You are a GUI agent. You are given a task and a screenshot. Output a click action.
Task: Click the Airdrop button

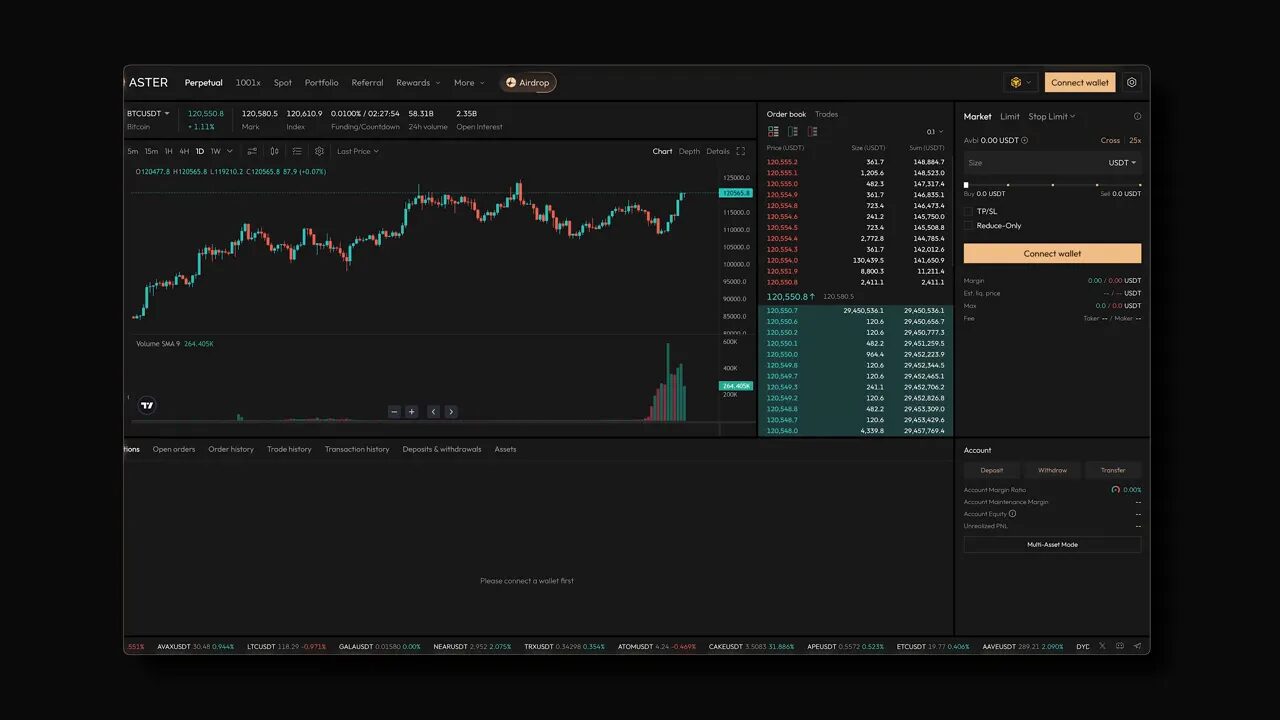pos(528,82)
